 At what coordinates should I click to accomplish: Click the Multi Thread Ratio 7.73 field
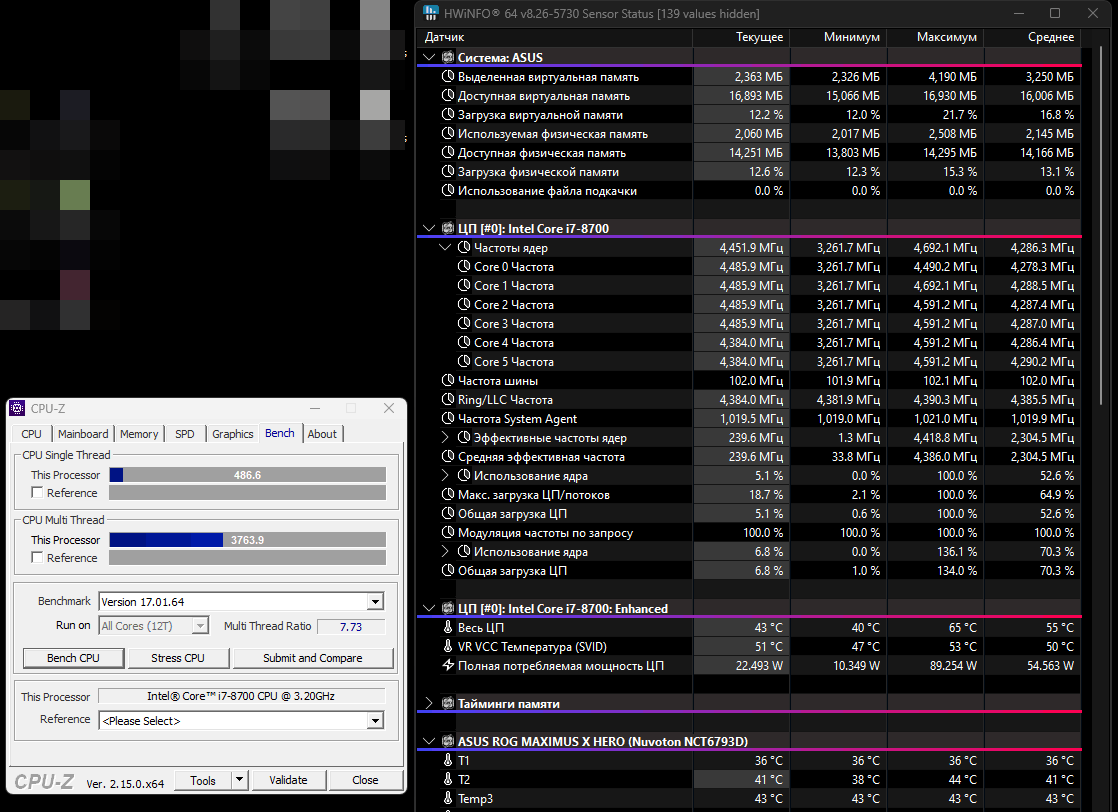351,627
